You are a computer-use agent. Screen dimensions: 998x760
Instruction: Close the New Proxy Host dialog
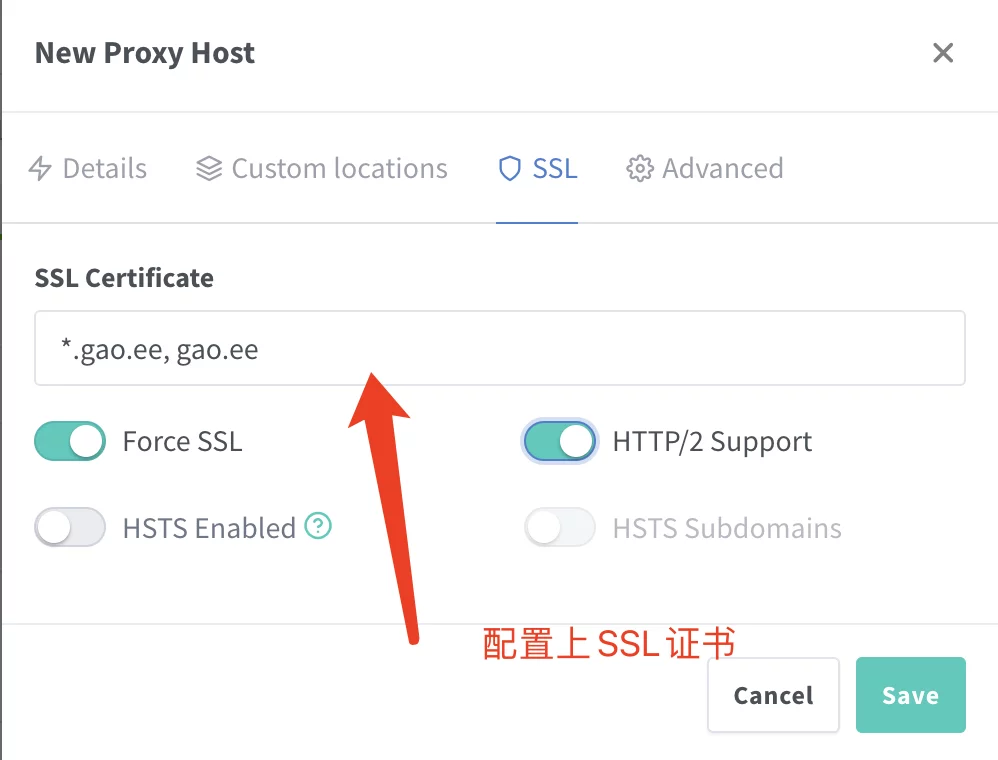pyautogui.click(x=942, y=53)
